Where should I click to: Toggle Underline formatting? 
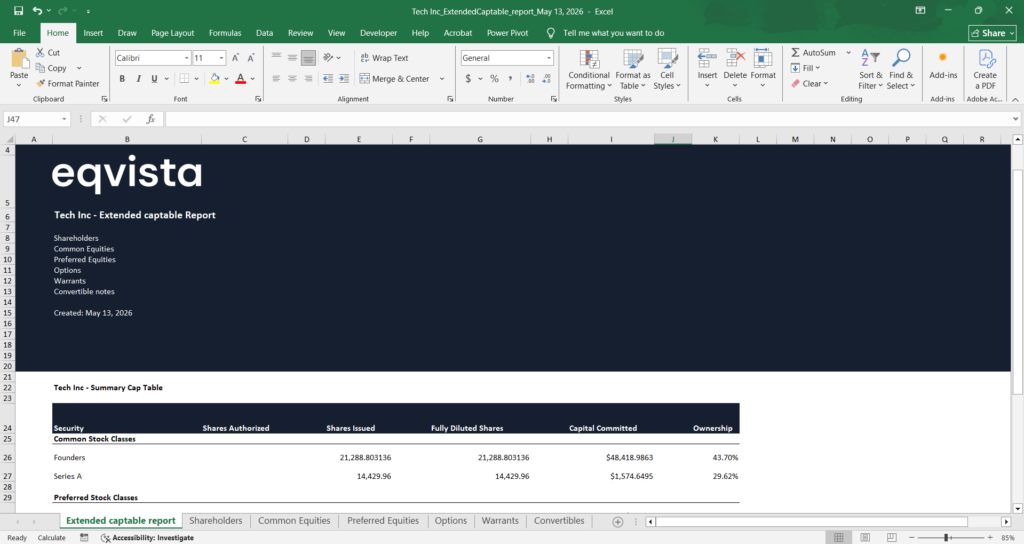tap(154, 78)
